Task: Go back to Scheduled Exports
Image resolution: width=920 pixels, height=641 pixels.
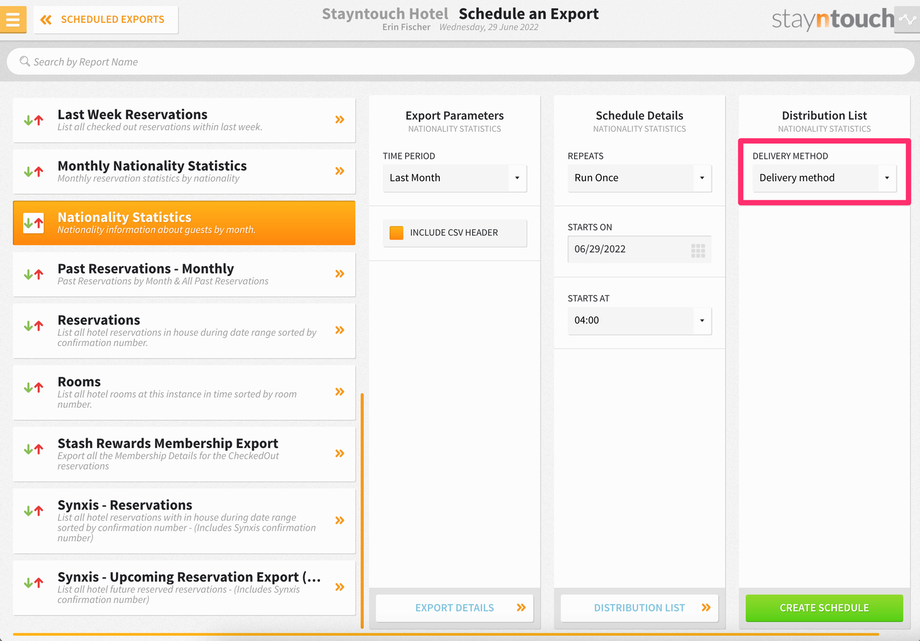Action: pyautogui.click(x=106, y=19)
